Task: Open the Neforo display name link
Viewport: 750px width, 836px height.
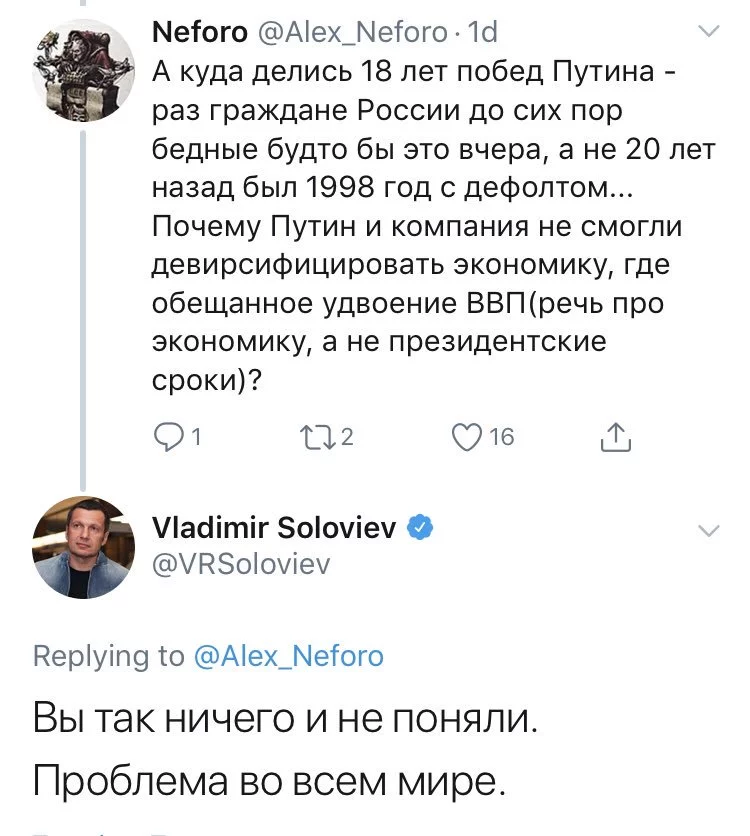Action: click(x=200, y=33)
